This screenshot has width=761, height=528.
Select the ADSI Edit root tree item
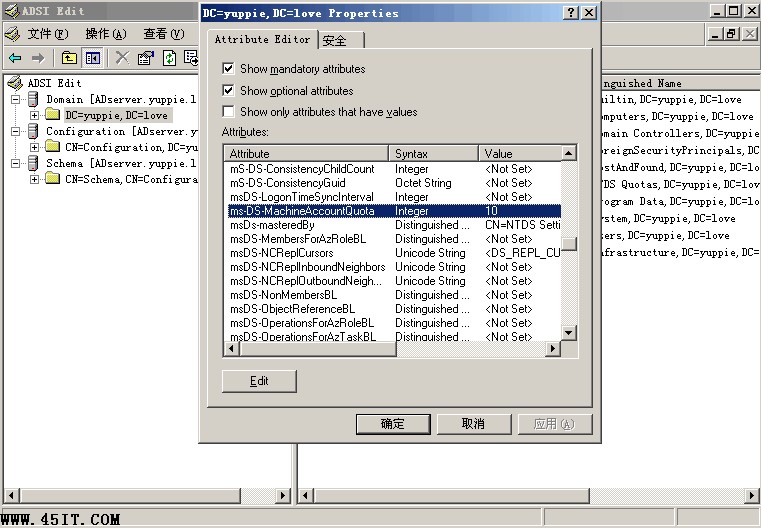click(54, 83)
